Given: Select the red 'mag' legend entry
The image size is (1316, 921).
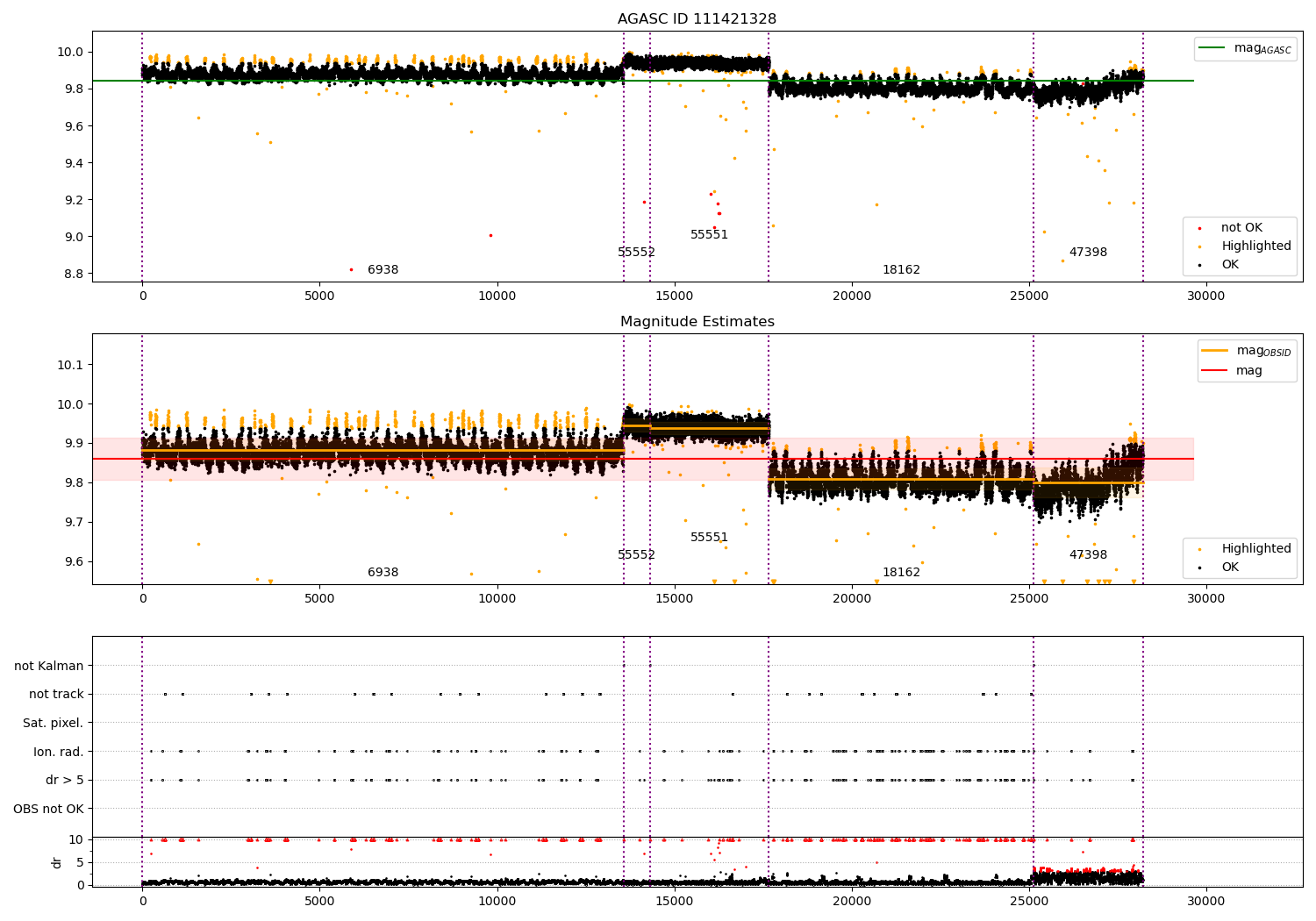Looking at the screenshot, I should (x=1233, y=371).
